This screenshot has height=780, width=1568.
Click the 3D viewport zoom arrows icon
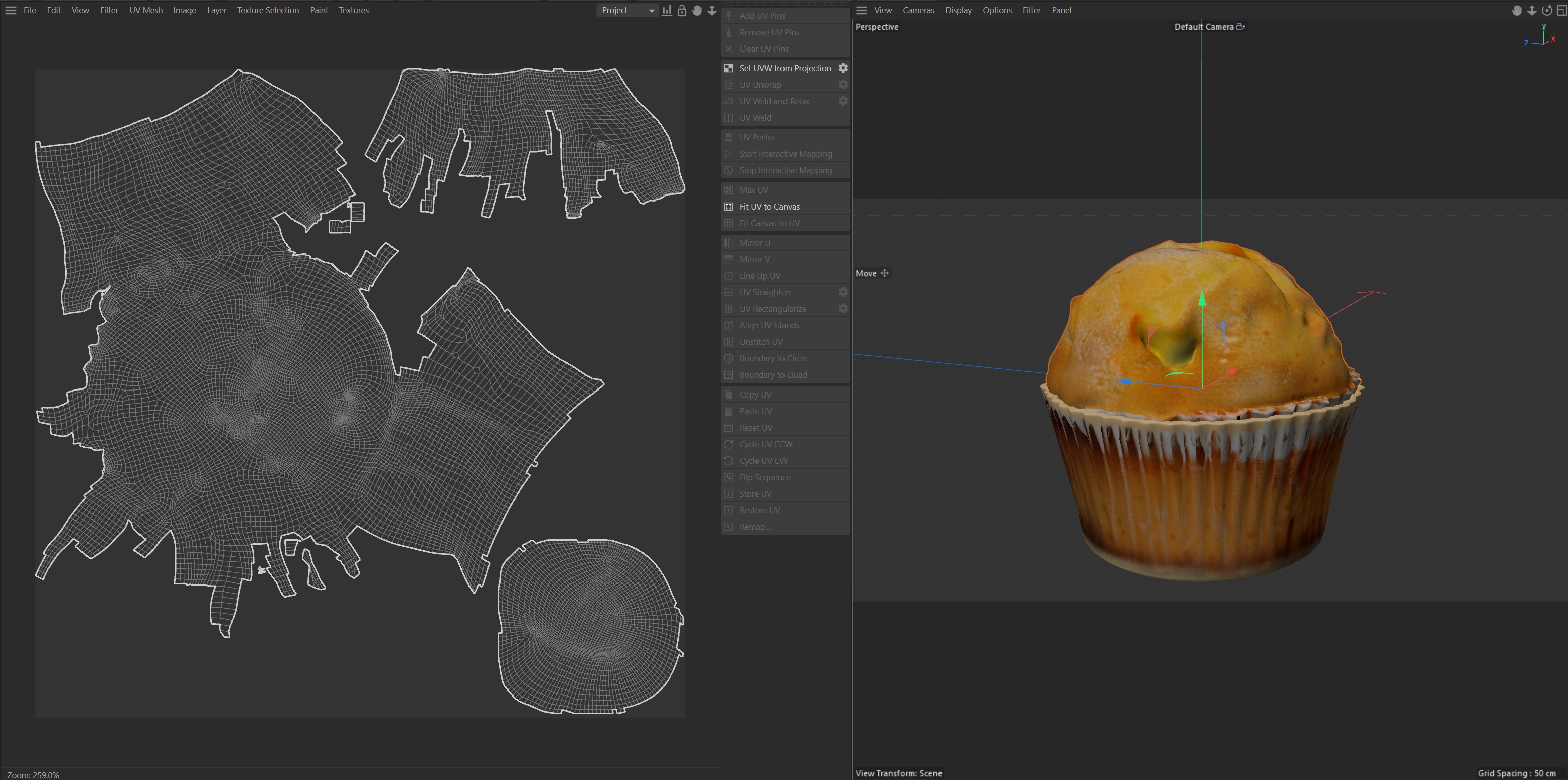1532,11
